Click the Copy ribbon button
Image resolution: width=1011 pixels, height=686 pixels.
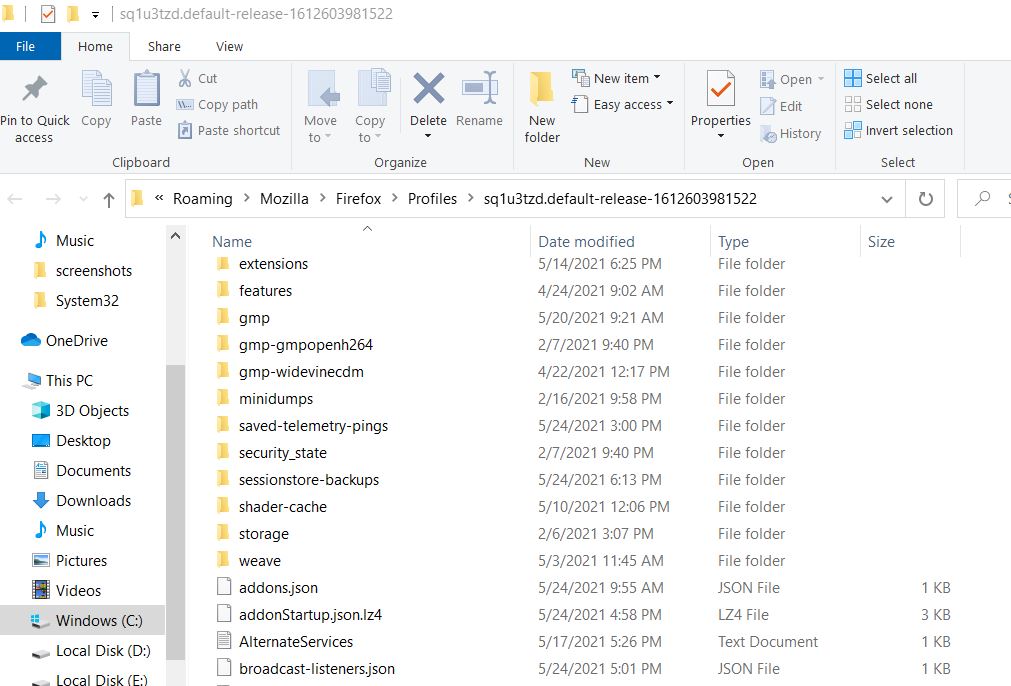[x=96, y=99]
